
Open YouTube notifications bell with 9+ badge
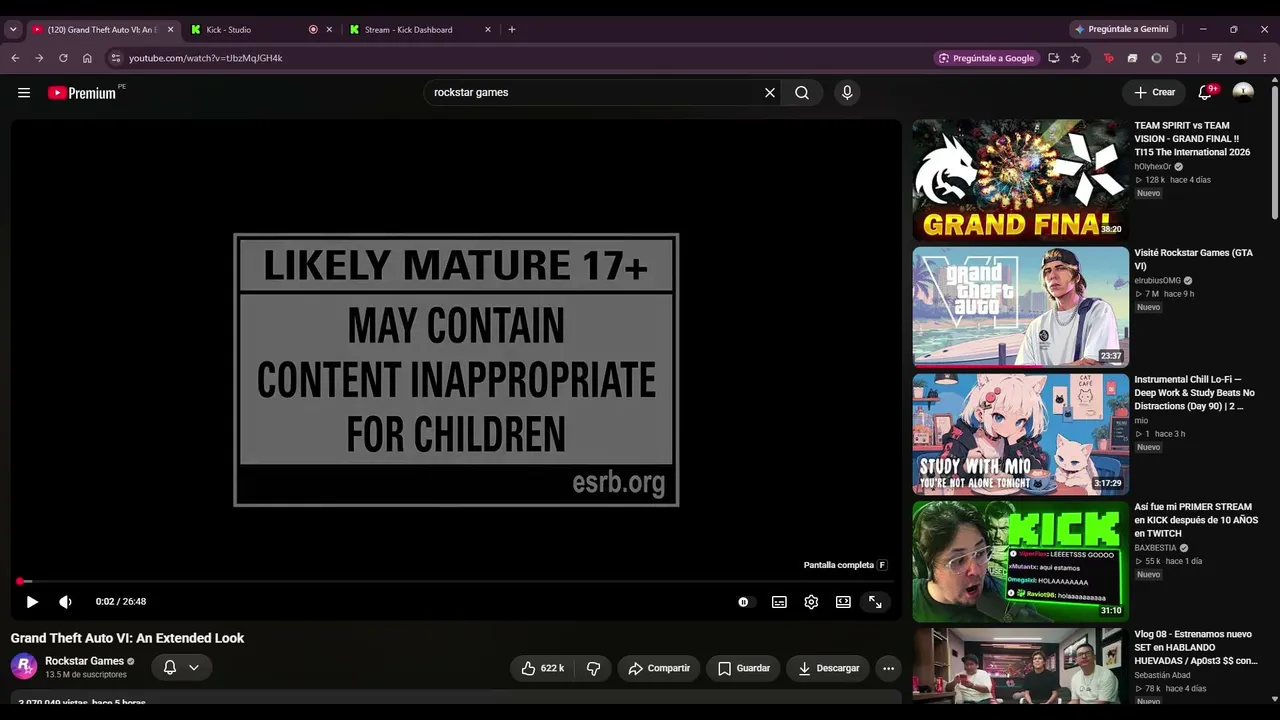(1205, 93)
